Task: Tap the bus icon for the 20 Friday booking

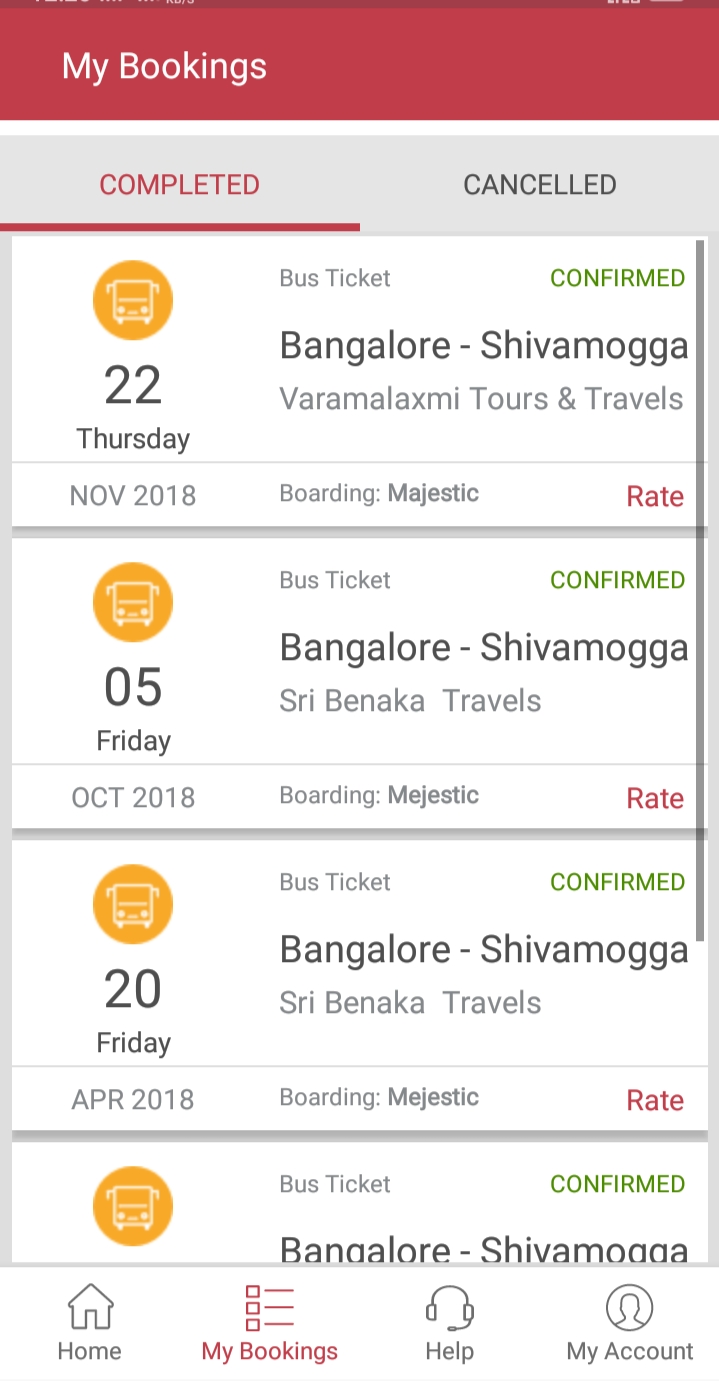Action: [x=133, y=904]
